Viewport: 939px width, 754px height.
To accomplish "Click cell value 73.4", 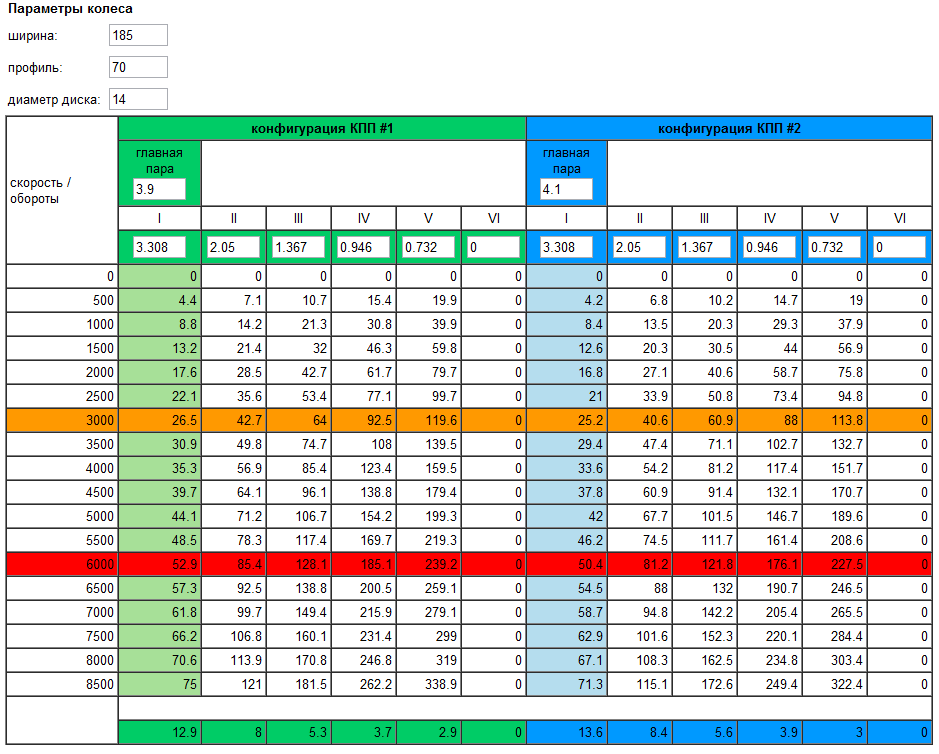I will coord(770,396).
